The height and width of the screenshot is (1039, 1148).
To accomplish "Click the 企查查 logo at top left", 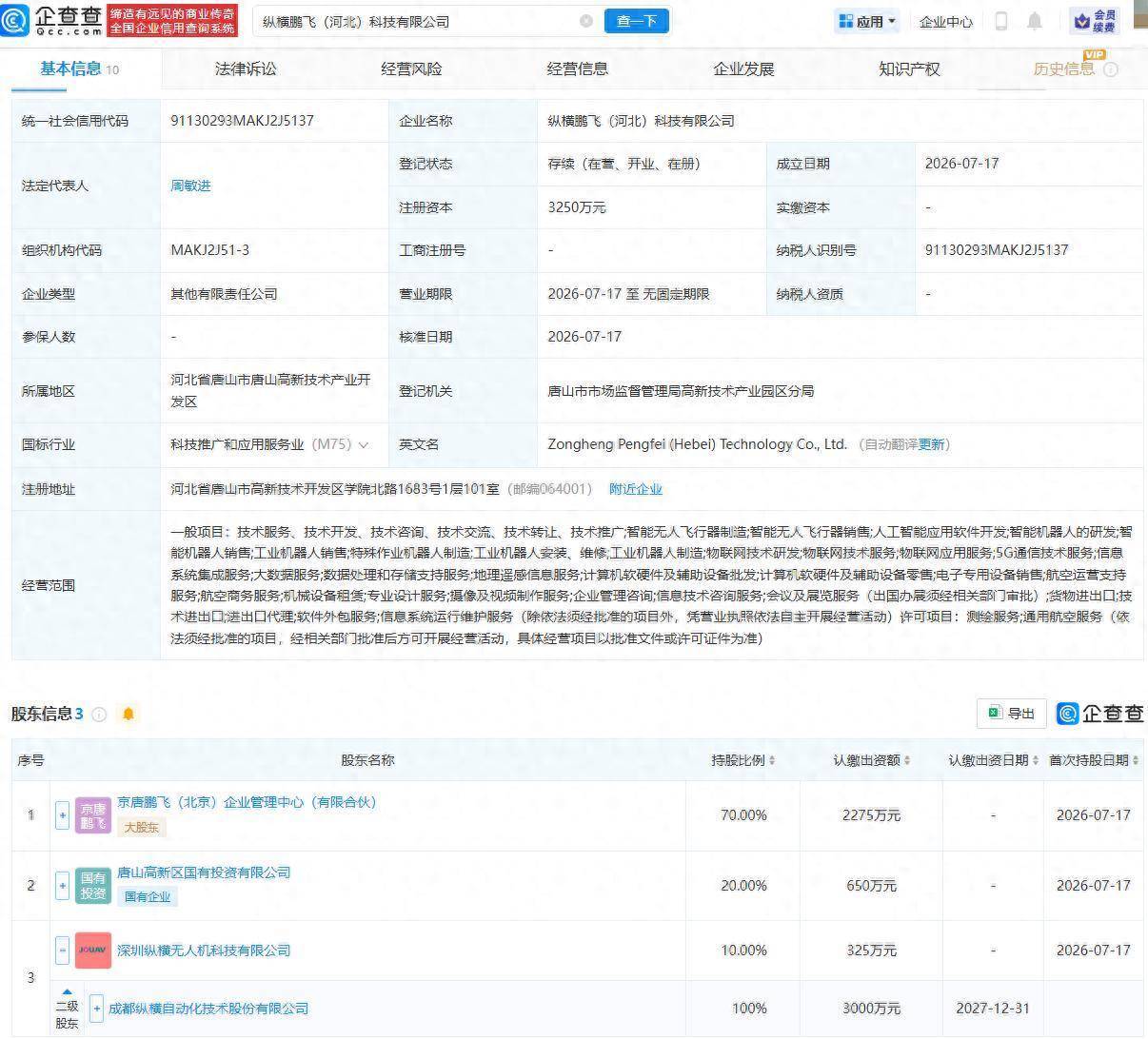I will (52, 19).
